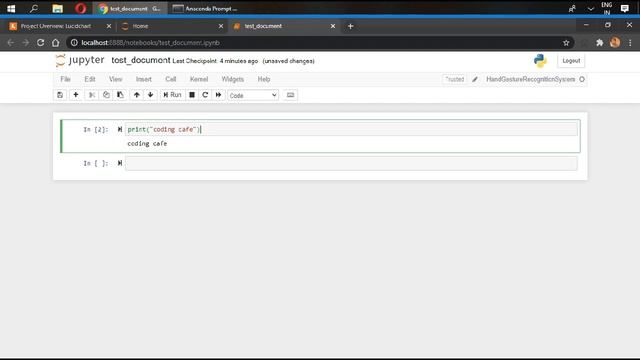
Task: Open the Widgets menu
Action: click(233, 79)
